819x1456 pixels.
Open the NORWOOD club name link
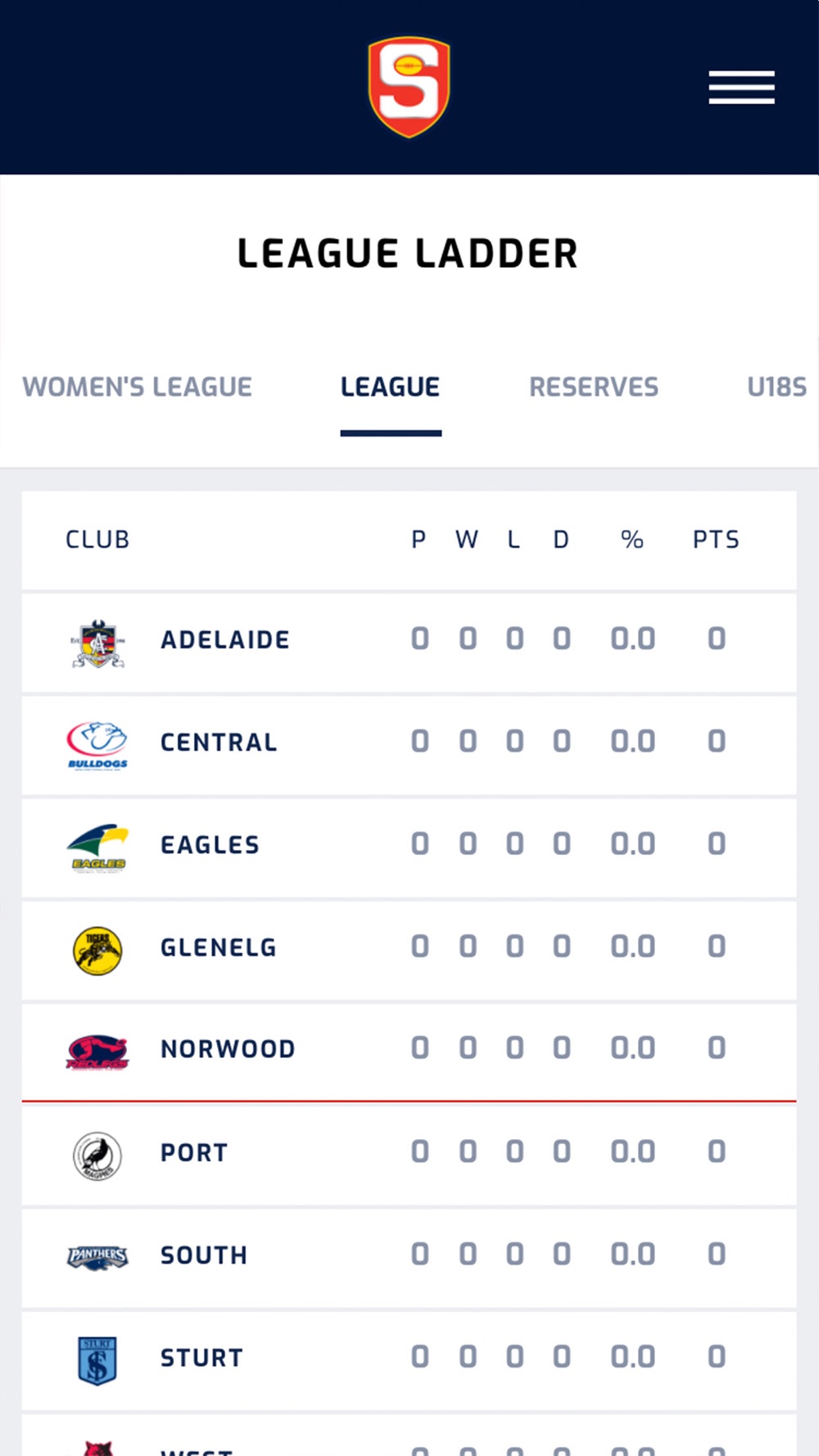click(x=228, y=1049)
